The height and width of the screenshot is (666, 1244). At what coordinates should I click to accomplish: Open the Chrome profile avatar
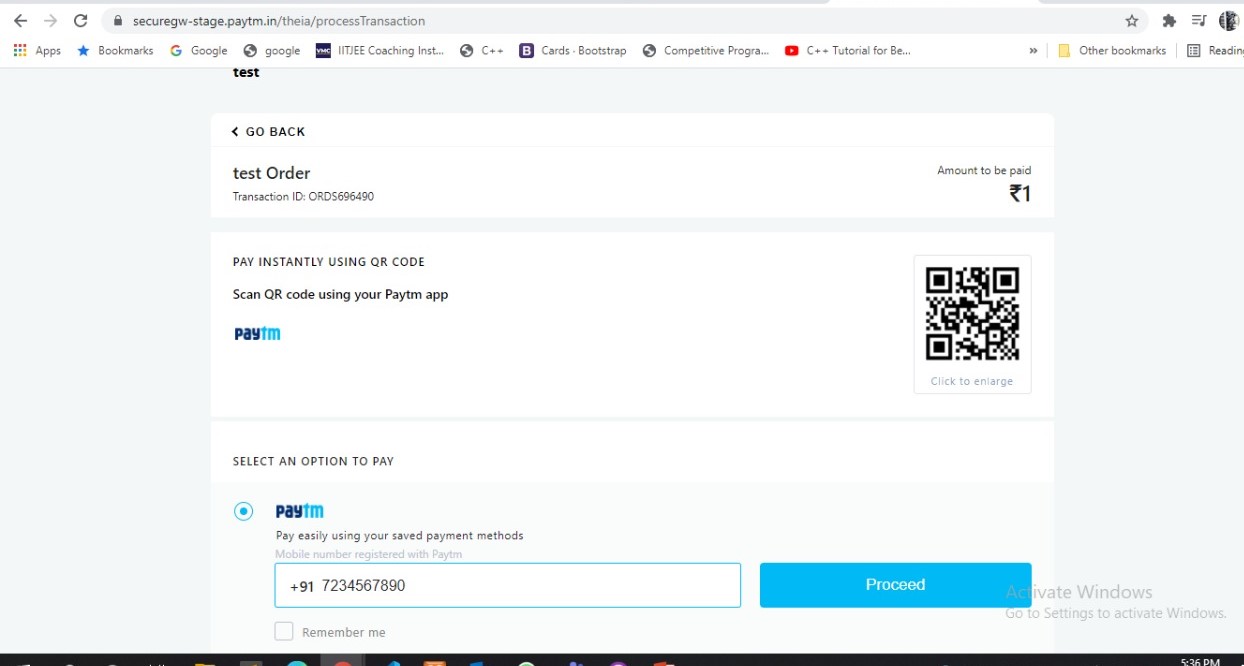(1229, 21)
